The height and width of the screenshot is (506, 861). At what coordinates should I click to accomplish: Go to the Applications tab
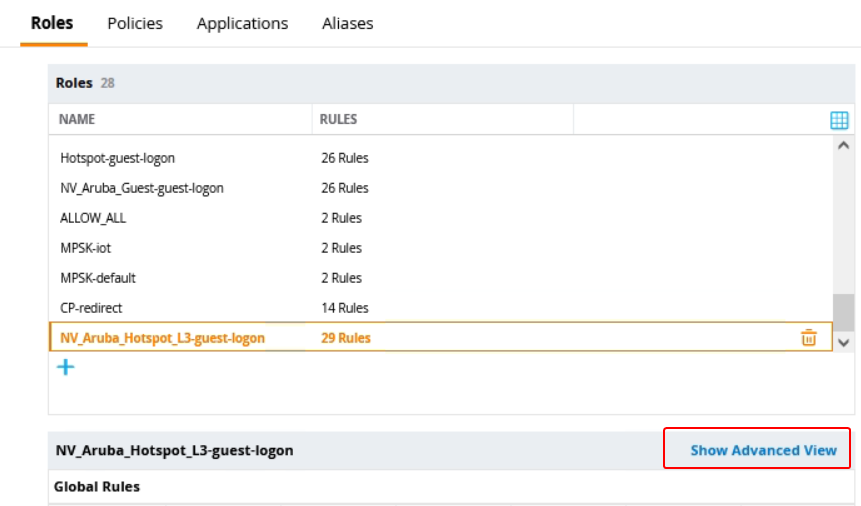(242, 23)
